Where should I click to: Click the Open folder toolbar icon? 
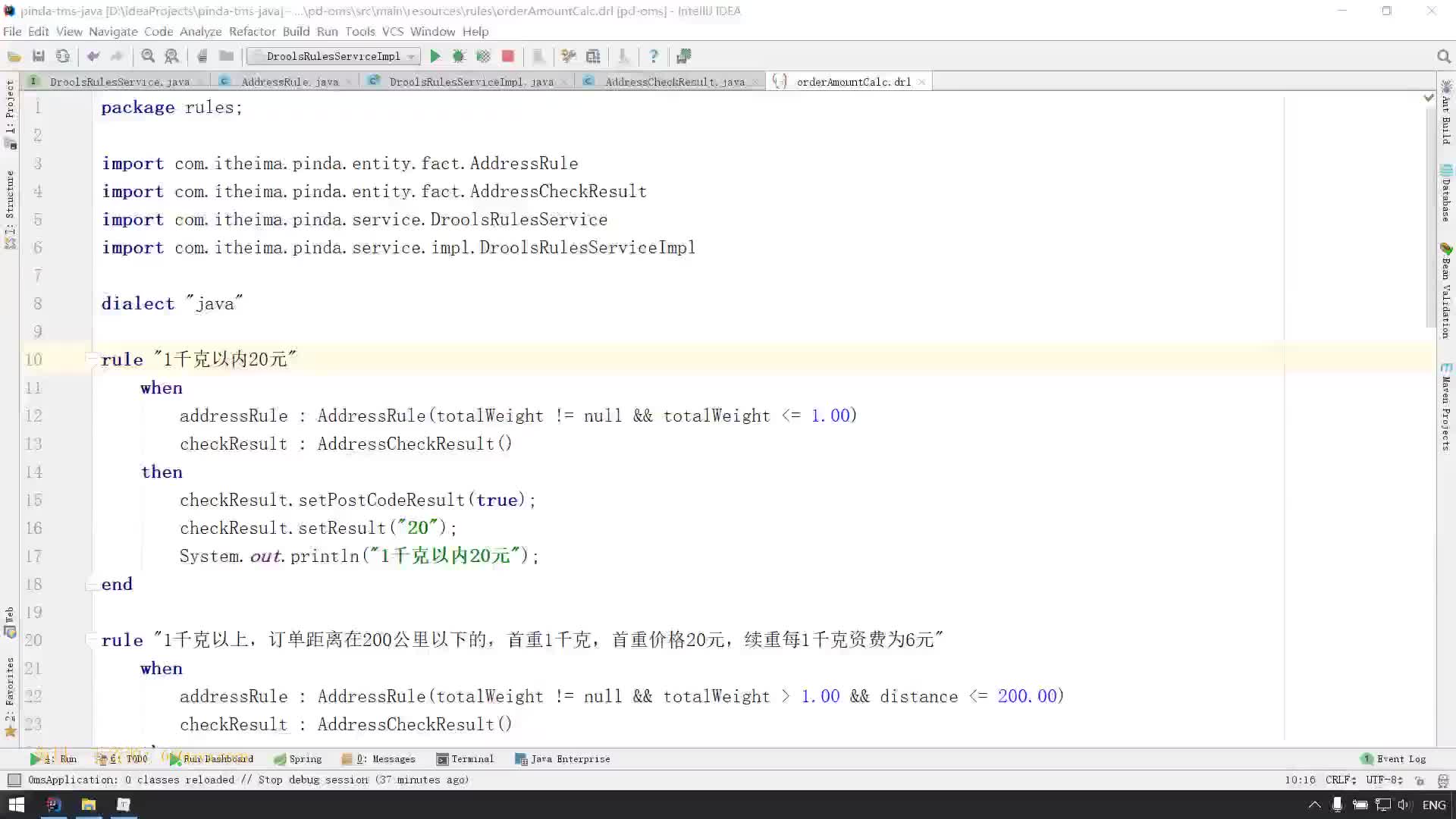14,56
